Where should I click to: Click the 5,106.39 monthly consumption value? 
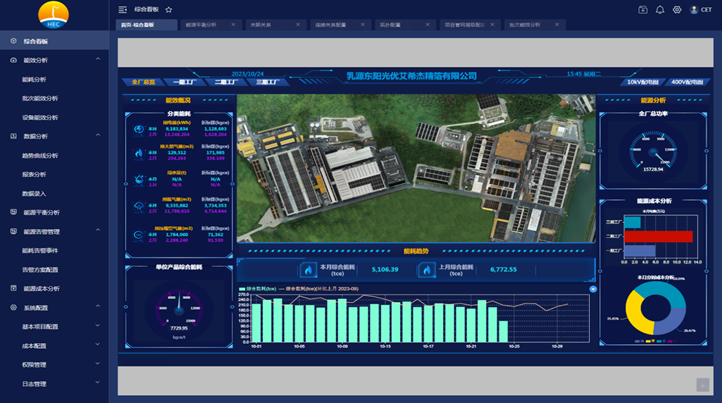[385, 269]
